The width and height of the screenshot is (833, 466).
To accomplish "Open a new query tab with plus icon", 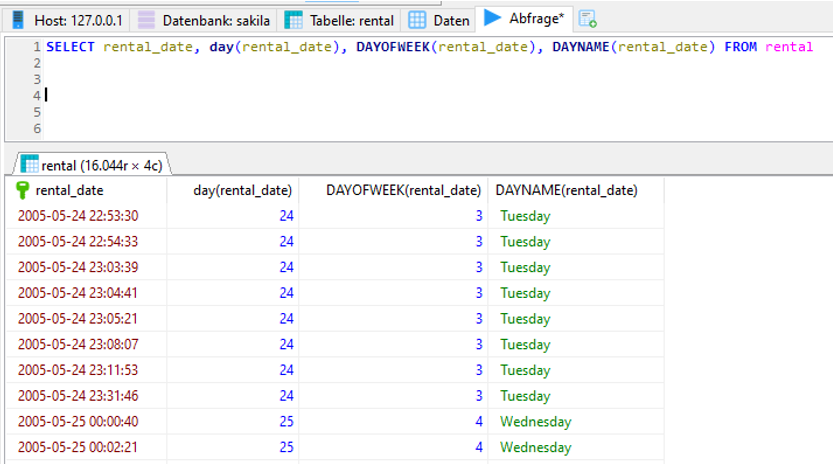I will coord(588,20).
